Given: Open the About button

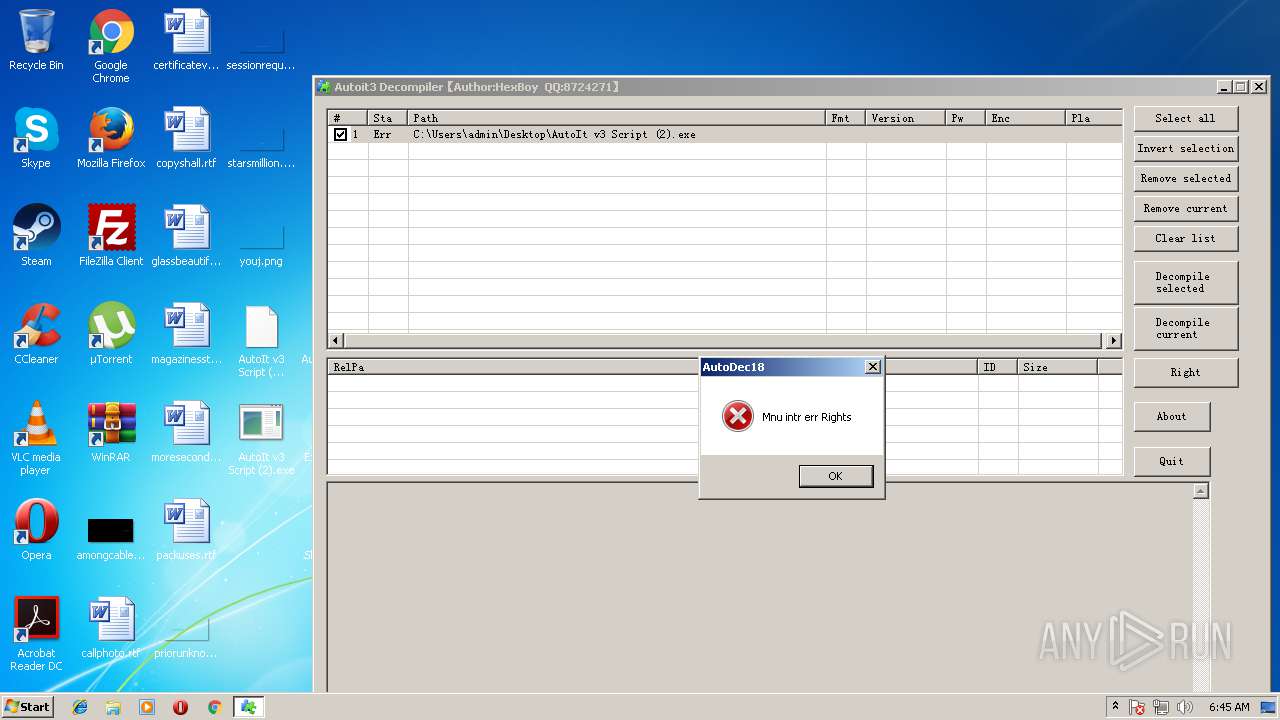Looking at the screenshot, I should (1171, 416).
